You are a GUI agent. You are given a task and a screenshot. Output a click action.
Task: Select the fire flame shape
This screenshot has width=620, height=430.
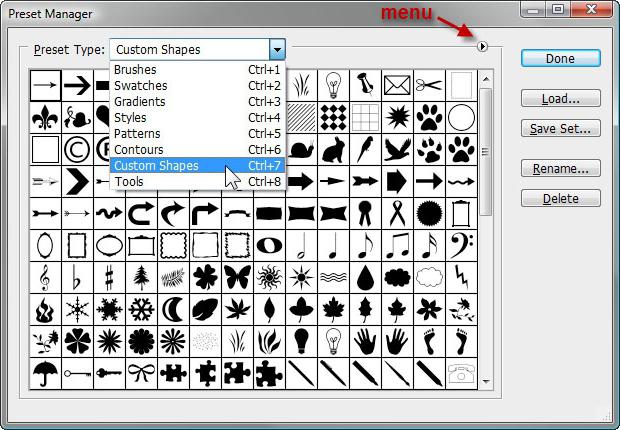click(x=45, y=310)
